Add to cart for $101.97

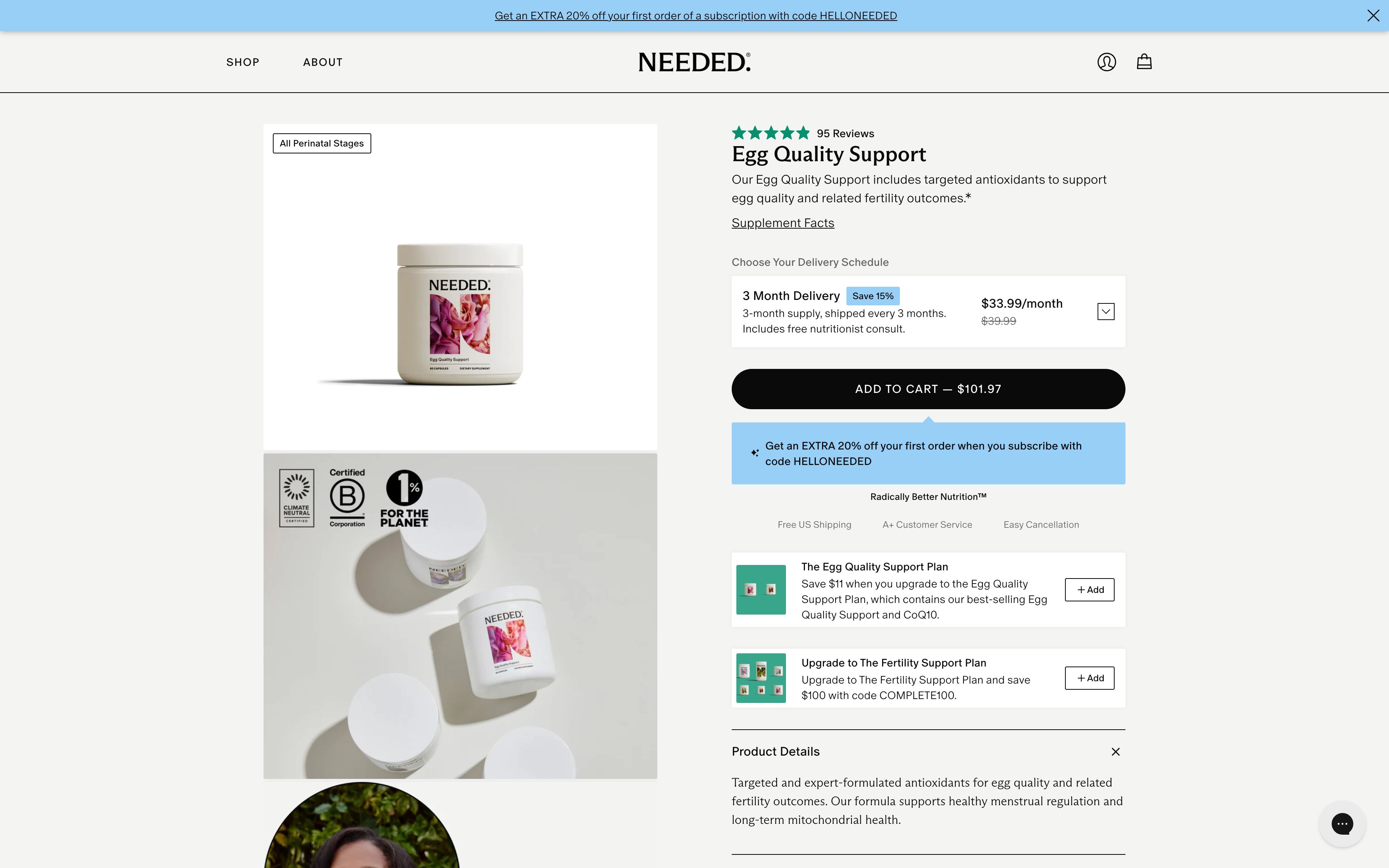pos(928,389)
